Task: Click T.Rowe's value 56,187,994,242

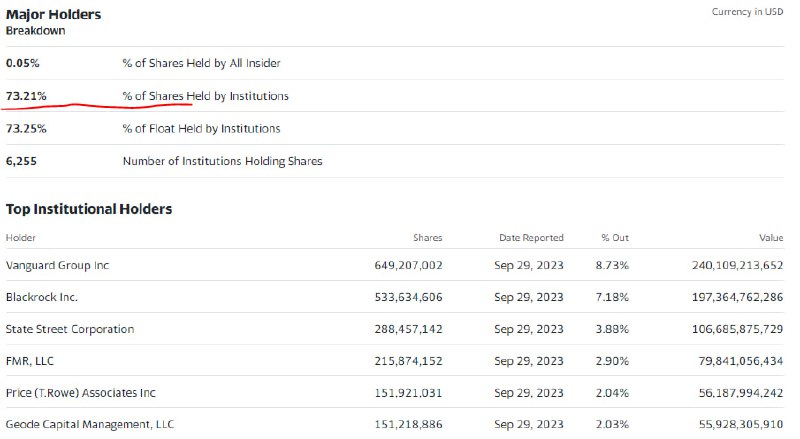Action: coord(741,393)
